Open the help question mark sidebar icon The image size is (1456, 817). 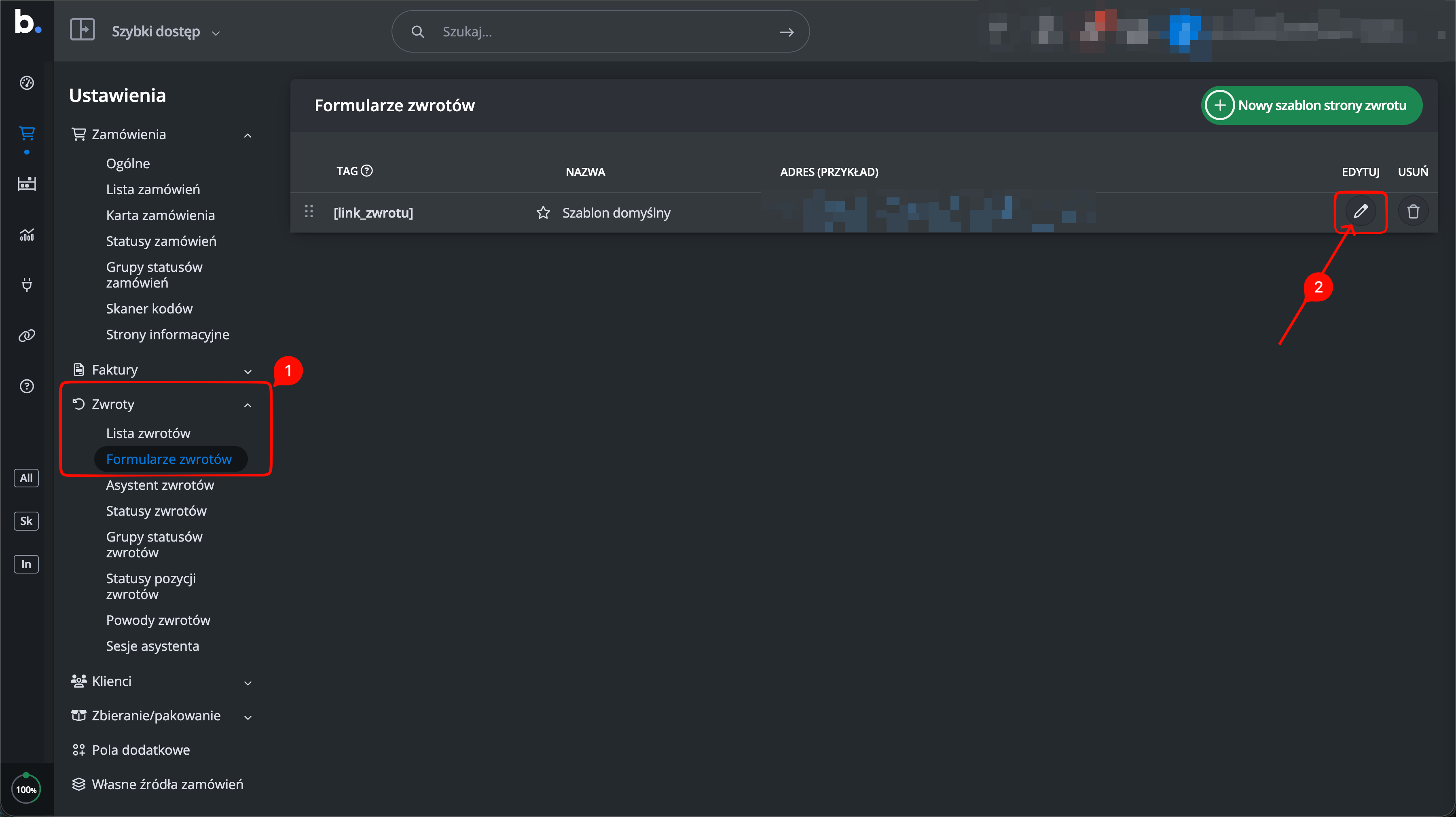pos(27,386)
